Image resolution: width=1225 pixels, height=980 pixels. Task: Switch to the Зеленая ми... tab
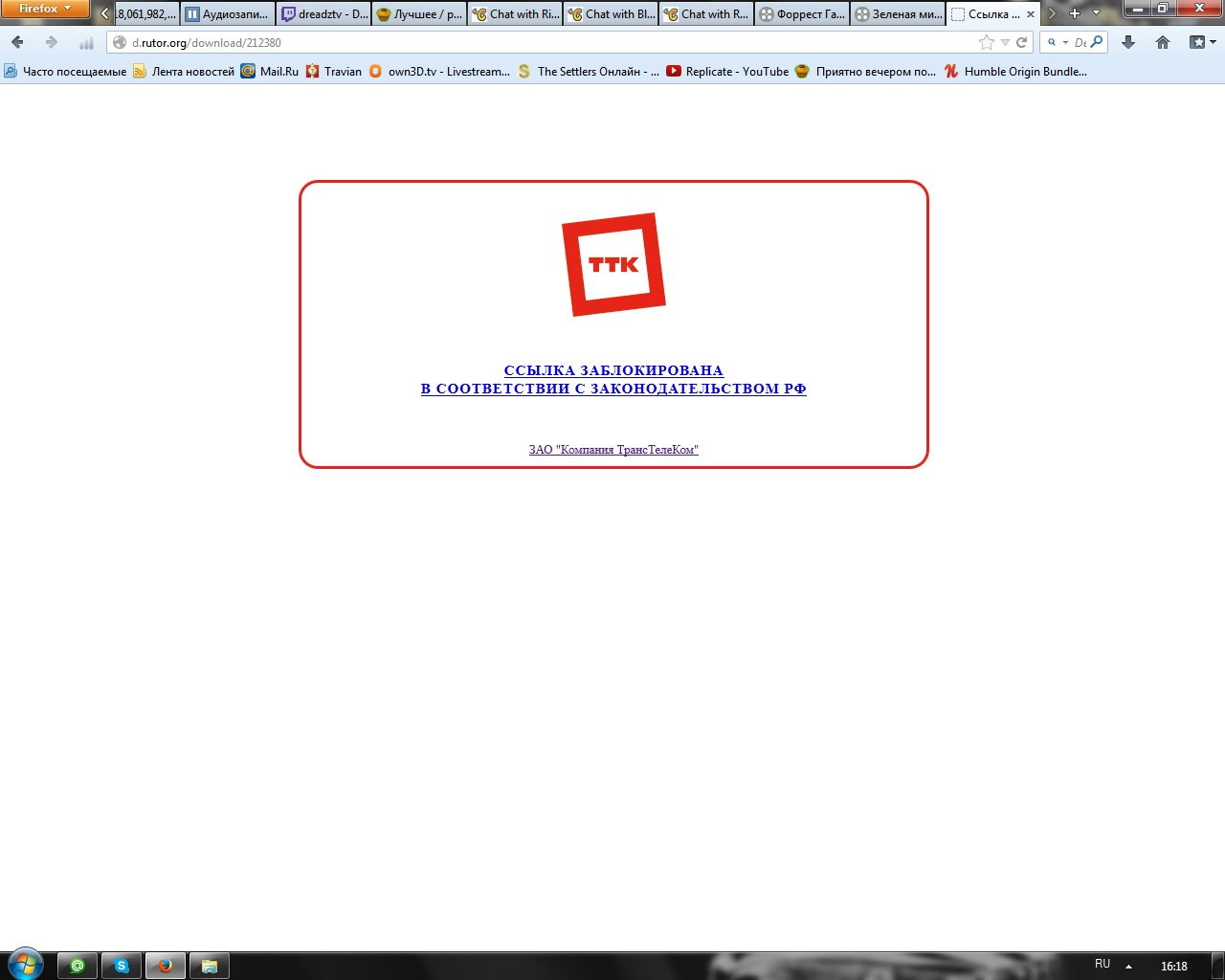pos(898,14)
